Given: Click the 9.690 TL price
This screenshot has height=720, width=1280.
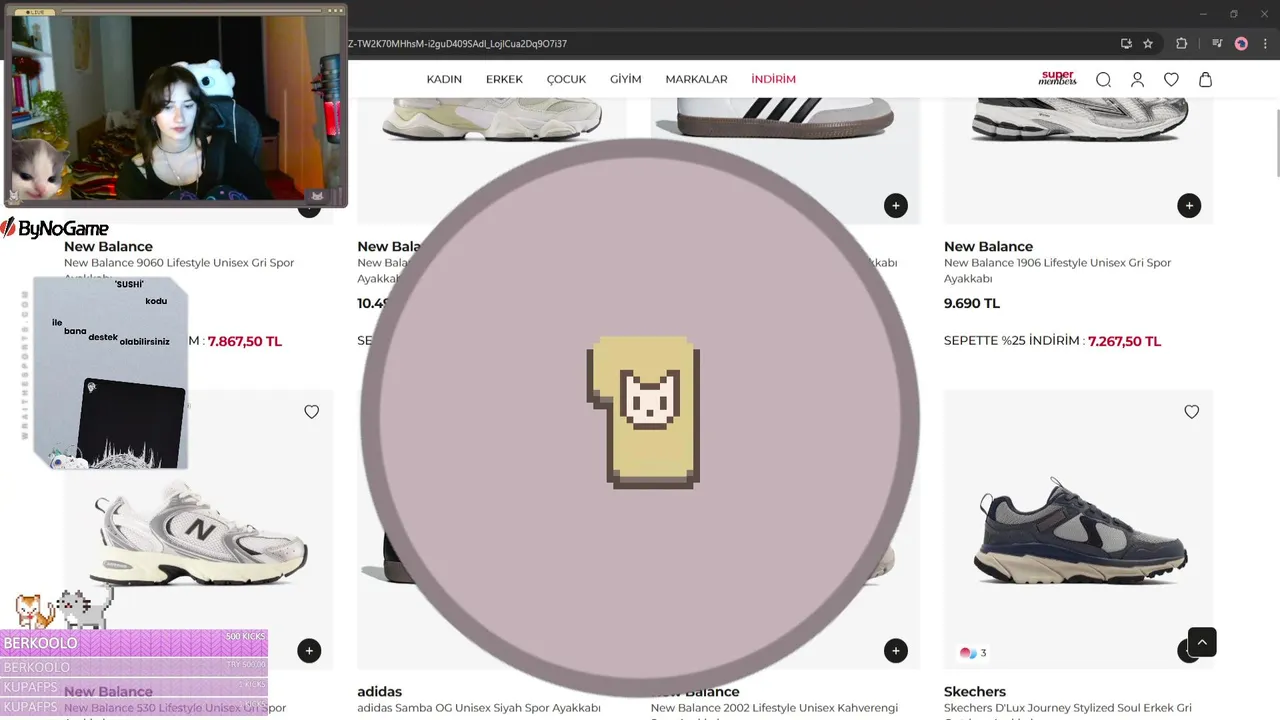Looking at the screenshot, I should click(x=972, y=303).
